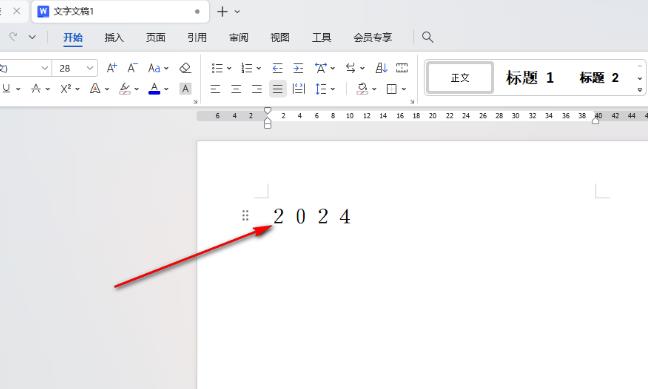
Task: Click the text effects outlined A icon
Action: (95, 88)
